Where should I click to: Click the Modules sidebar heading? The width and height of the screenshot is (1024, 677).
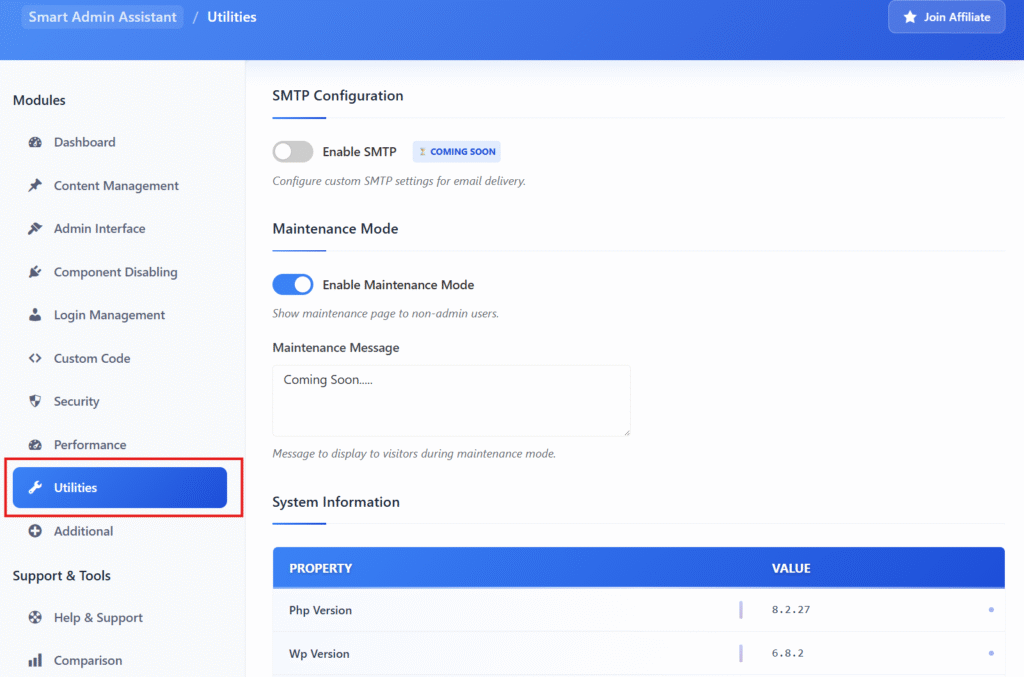click(39, 100)
